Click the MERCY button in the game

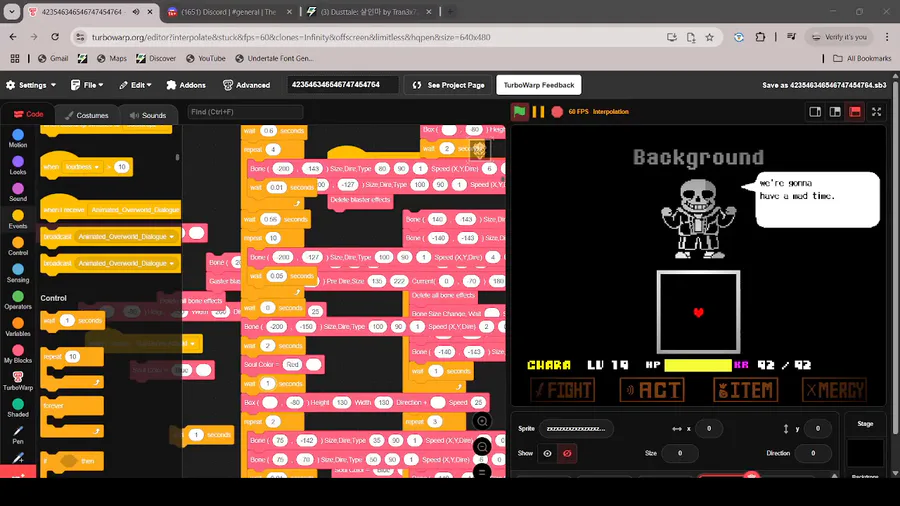[x=835, y=390]
